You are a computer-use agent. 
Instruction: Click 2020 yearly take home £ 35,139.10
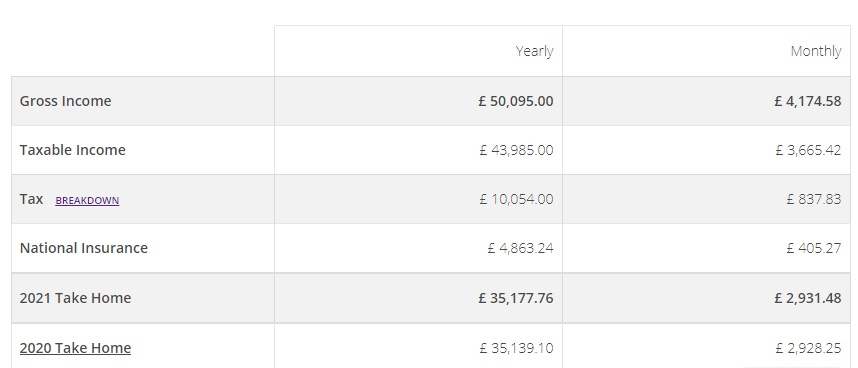point(516,348)
